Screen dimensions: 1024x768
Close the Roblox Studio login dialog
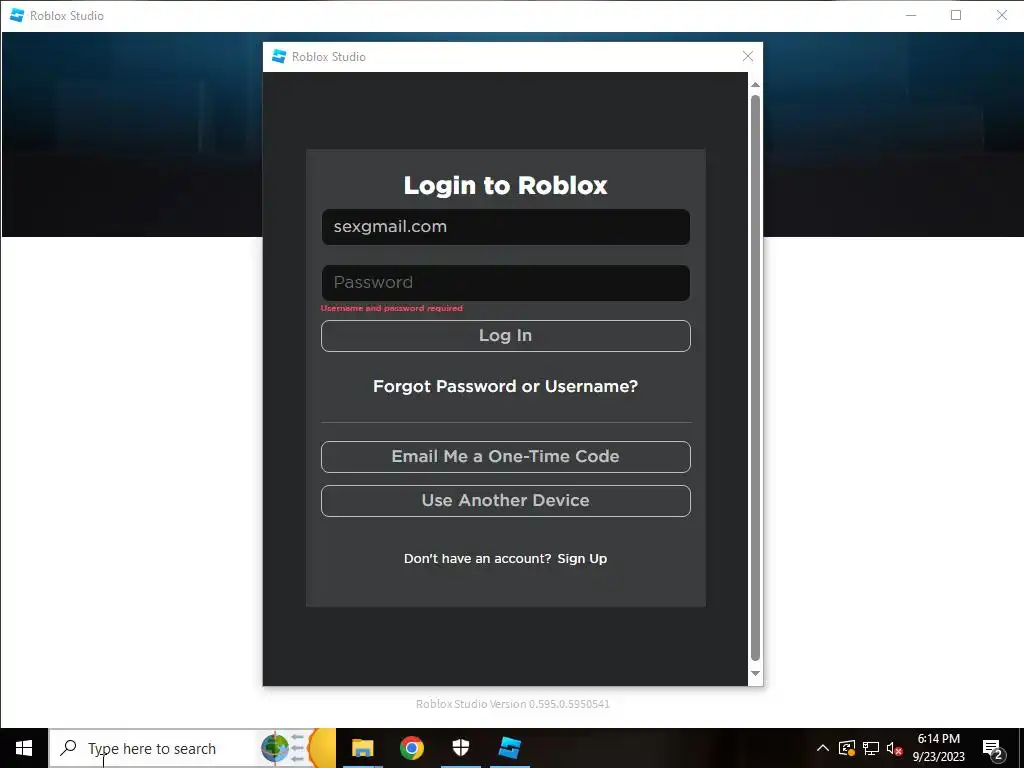[748, 57]
